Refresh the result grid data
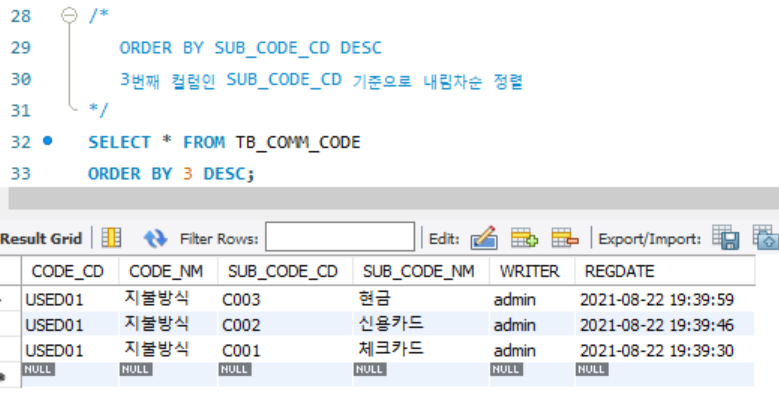The height and width of the screenshot is (398, 779). tap(156, 238)
